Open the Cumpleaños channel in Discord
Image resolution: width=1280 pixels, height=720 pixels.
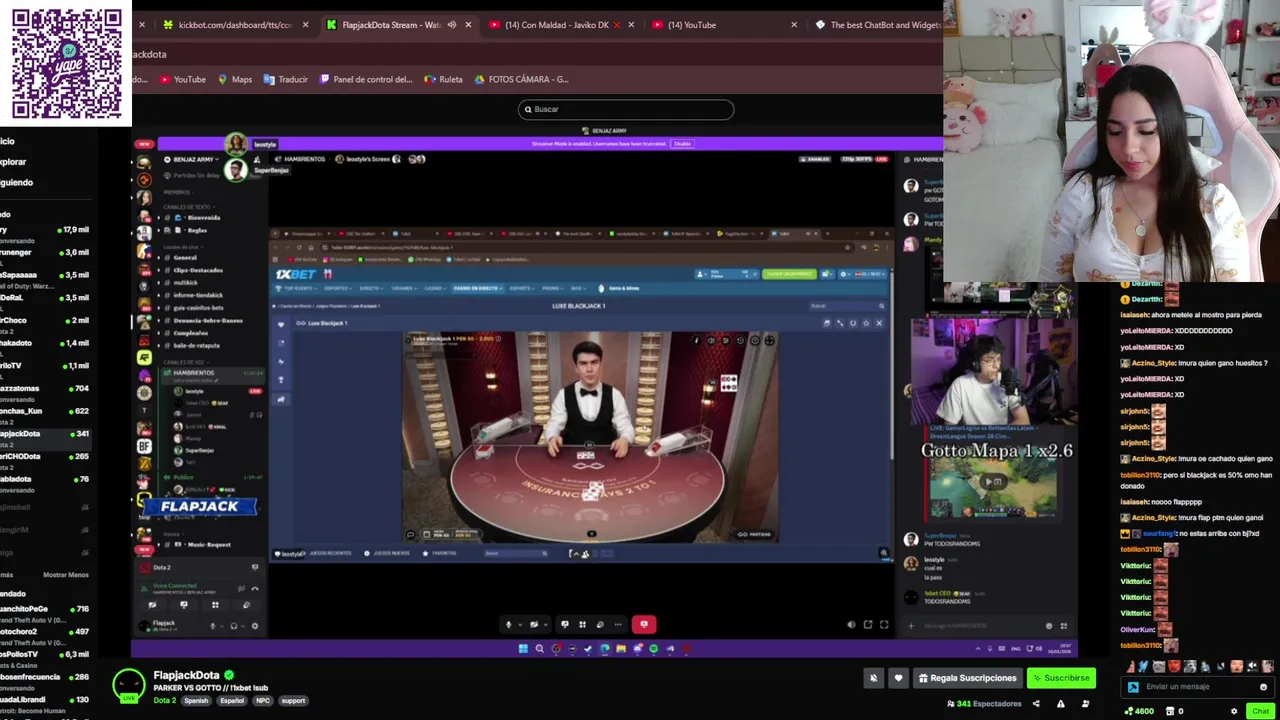190,333
